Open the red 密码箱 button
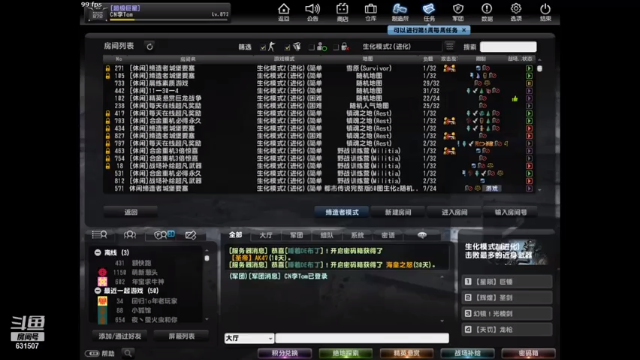640x360 pixels. tap(528, 353)
